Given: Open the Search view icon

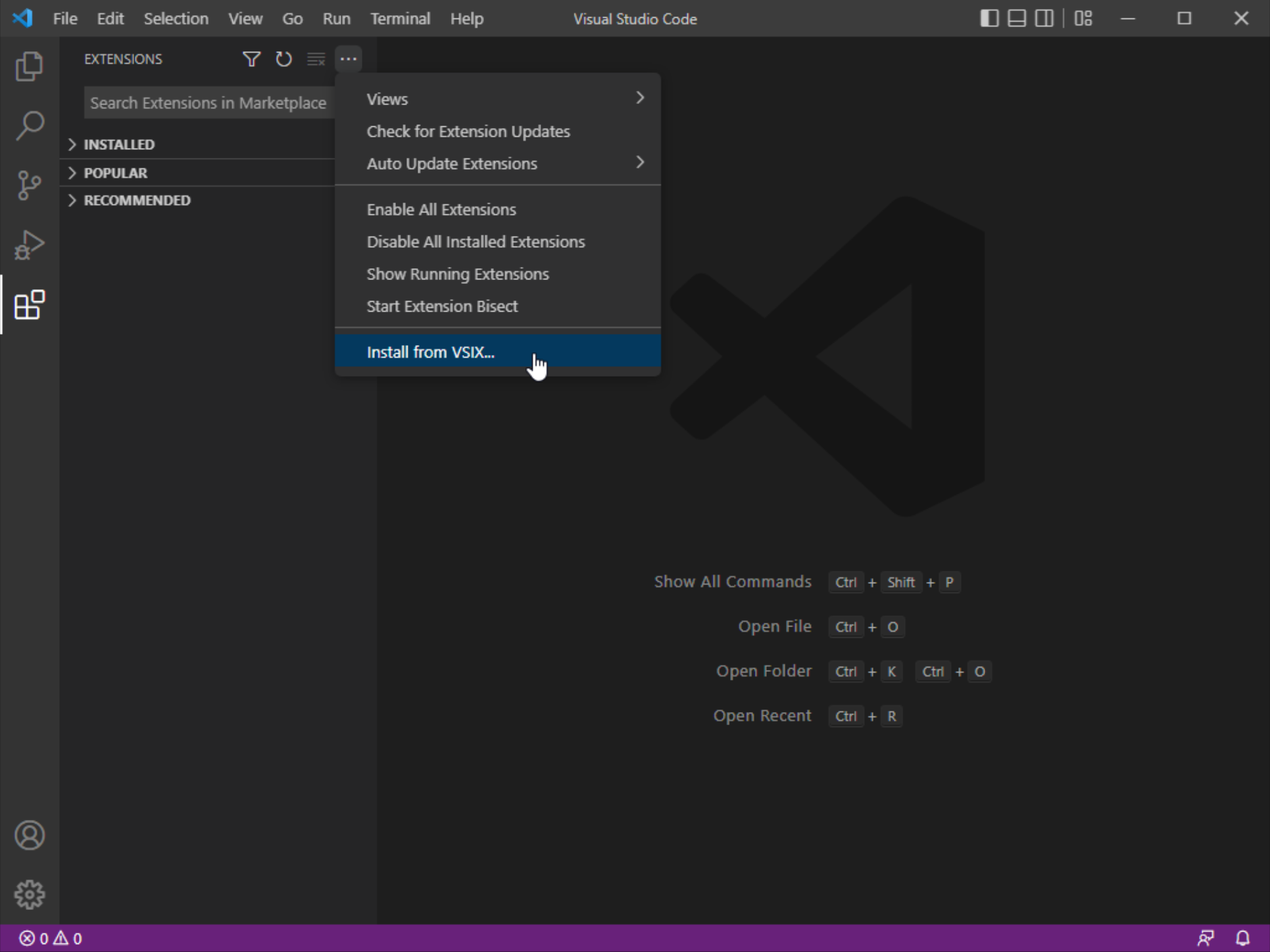Looking at the screenshot, I should pyautogui.click(x=30, y=125).
